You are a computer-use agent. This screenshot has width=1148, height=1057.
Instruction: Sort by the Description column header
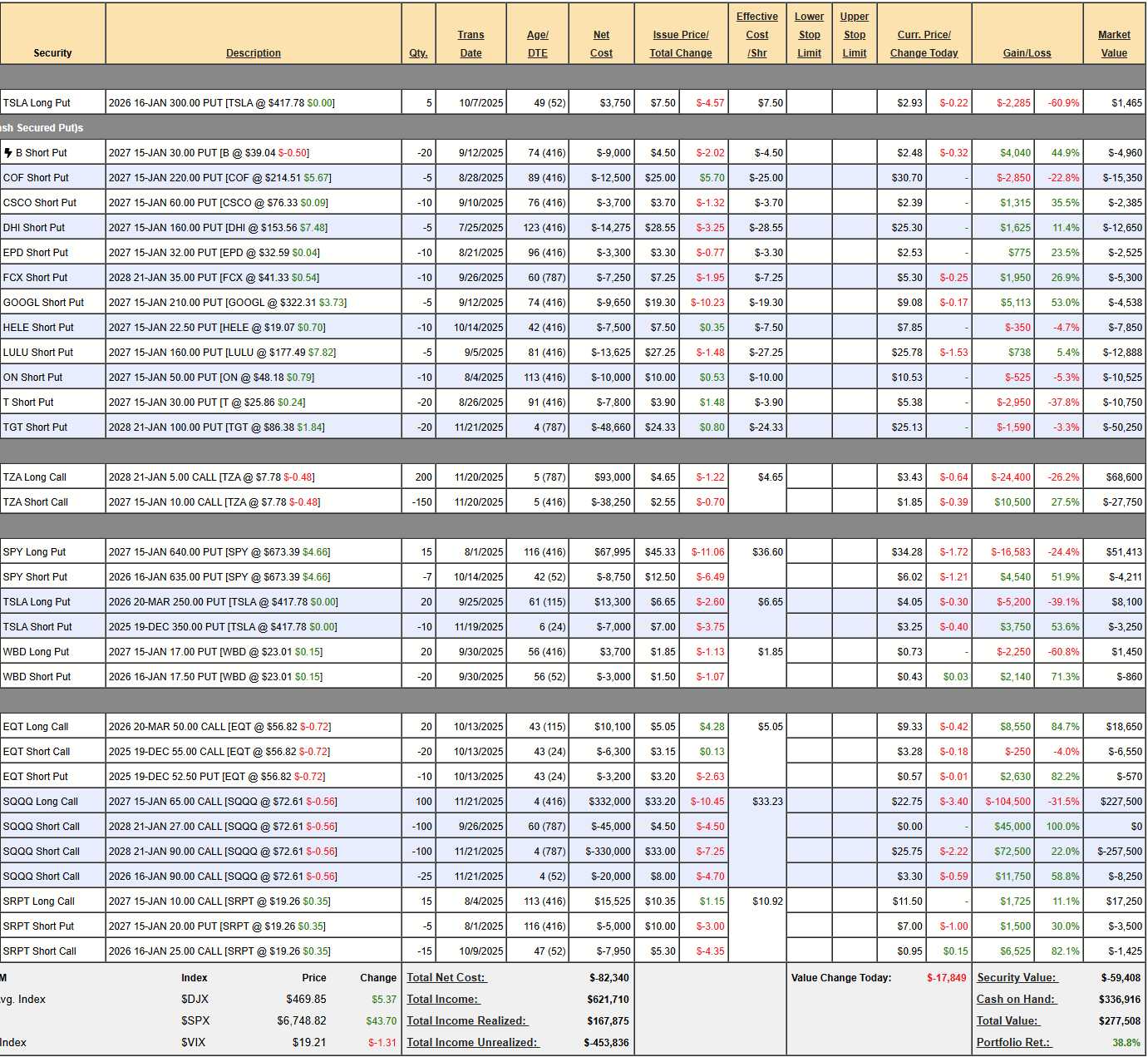pyautogui.click(x=253, y=53)
